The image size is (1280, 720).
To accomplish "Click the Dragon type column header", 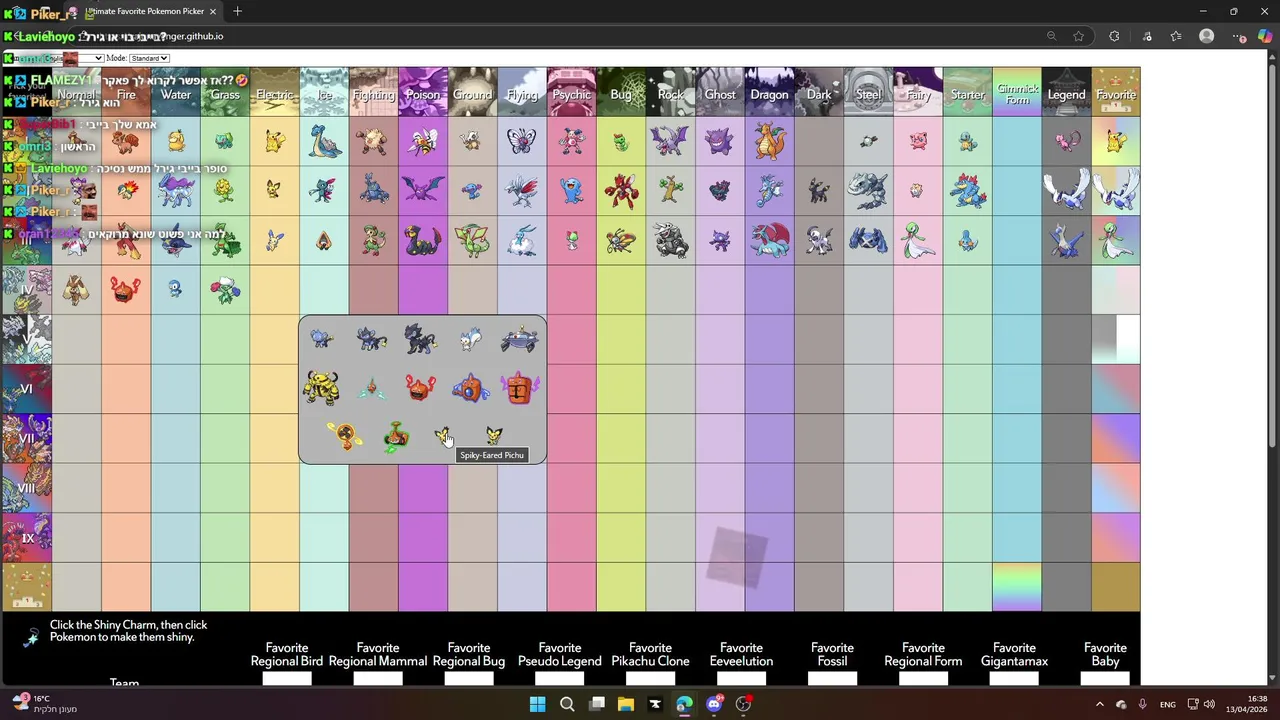I will [769, 91].
